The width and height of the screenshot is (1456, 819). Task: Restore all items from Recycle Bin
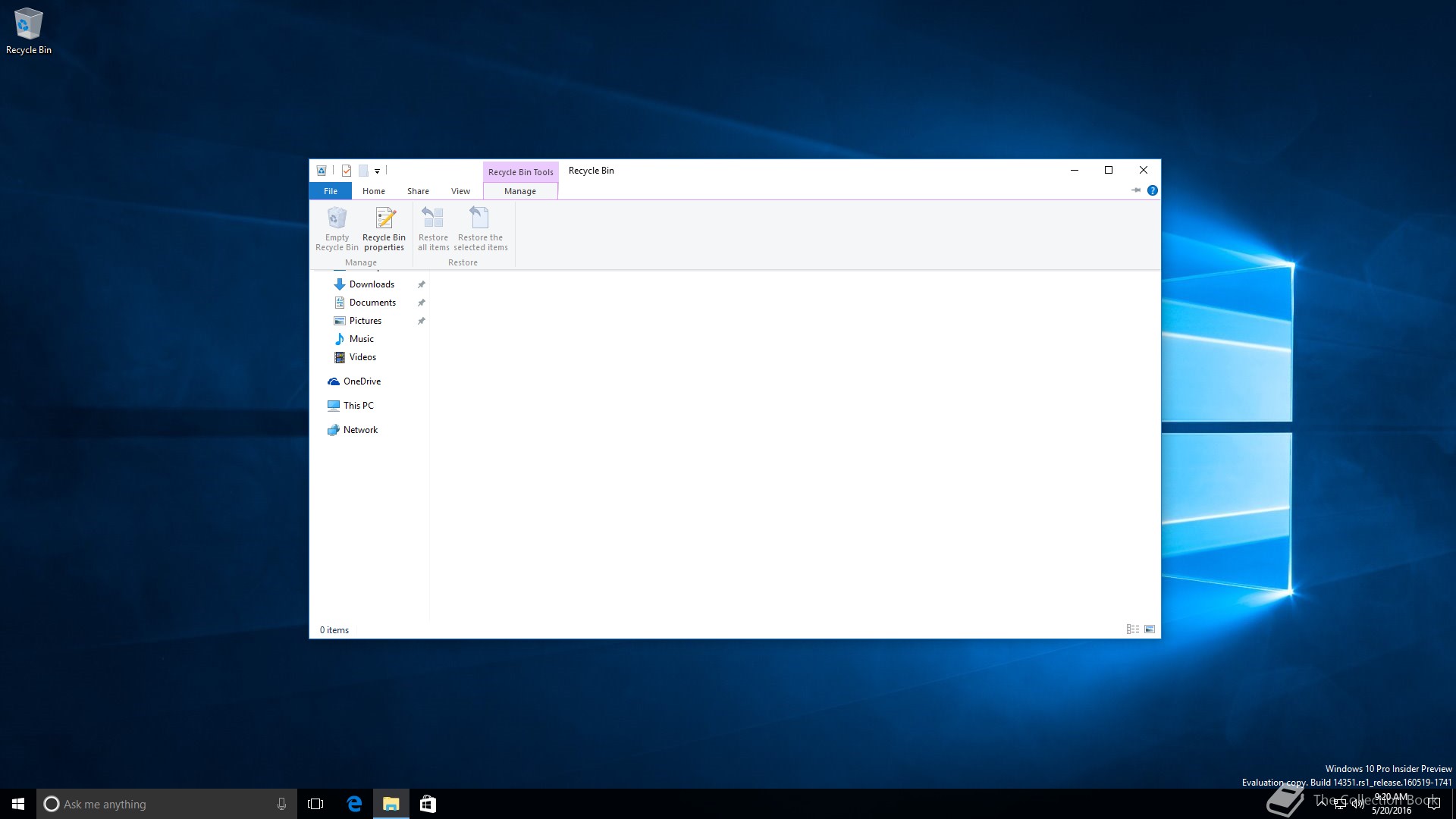click(433, 226)
